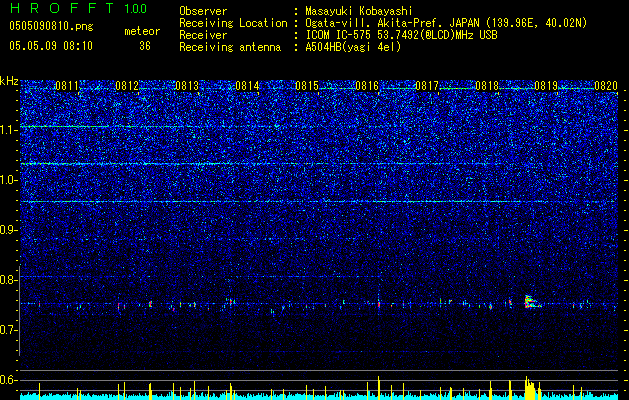This screenshot has height=400, width=629.
Task: Click the tallest yellow power spike below 0816
Action: tap(378, 388)
